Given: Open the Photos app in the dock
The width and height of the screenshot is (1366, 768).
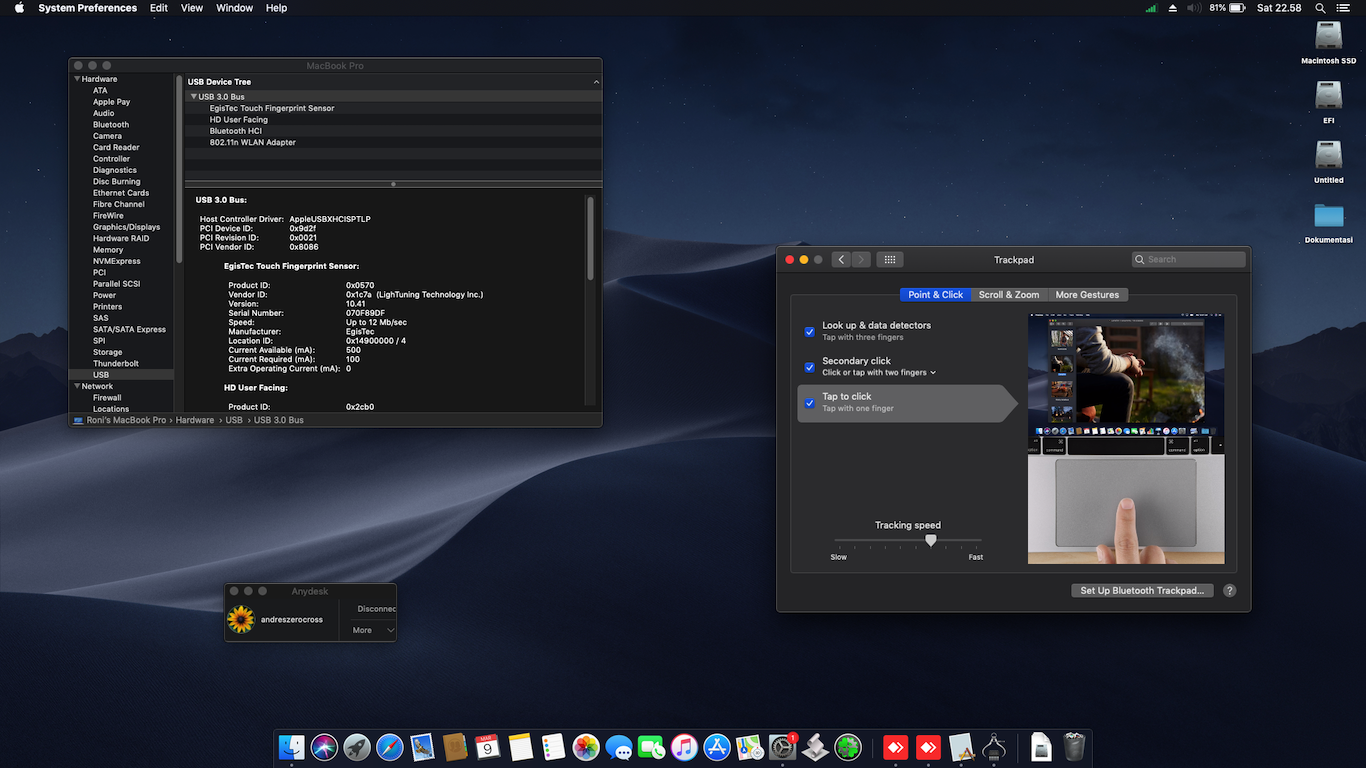Looking at the screenshot, I should [x=586, y=747].
